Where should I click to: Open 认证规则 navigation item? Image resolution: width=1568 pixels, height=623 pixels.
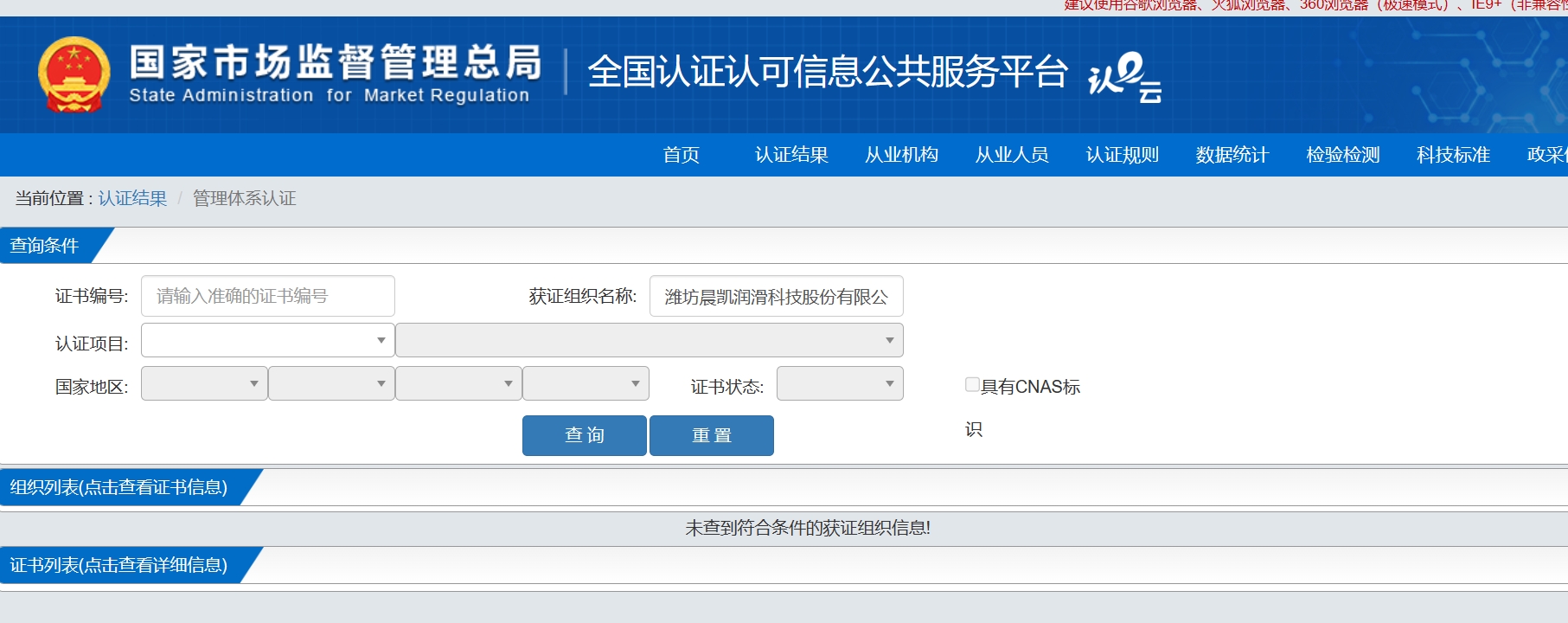point(1123,155)
